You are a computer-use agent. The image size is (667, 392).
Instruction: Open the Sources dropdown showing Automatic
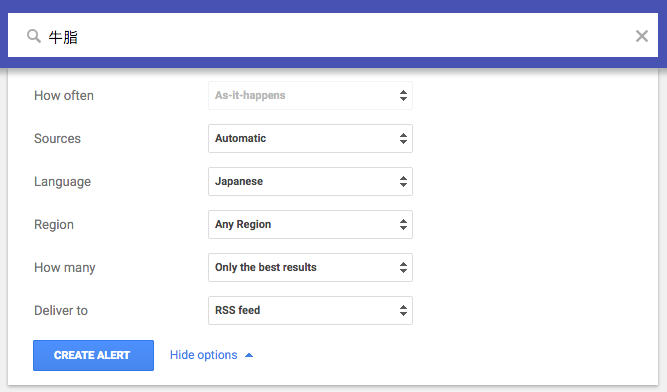(310, 138)
